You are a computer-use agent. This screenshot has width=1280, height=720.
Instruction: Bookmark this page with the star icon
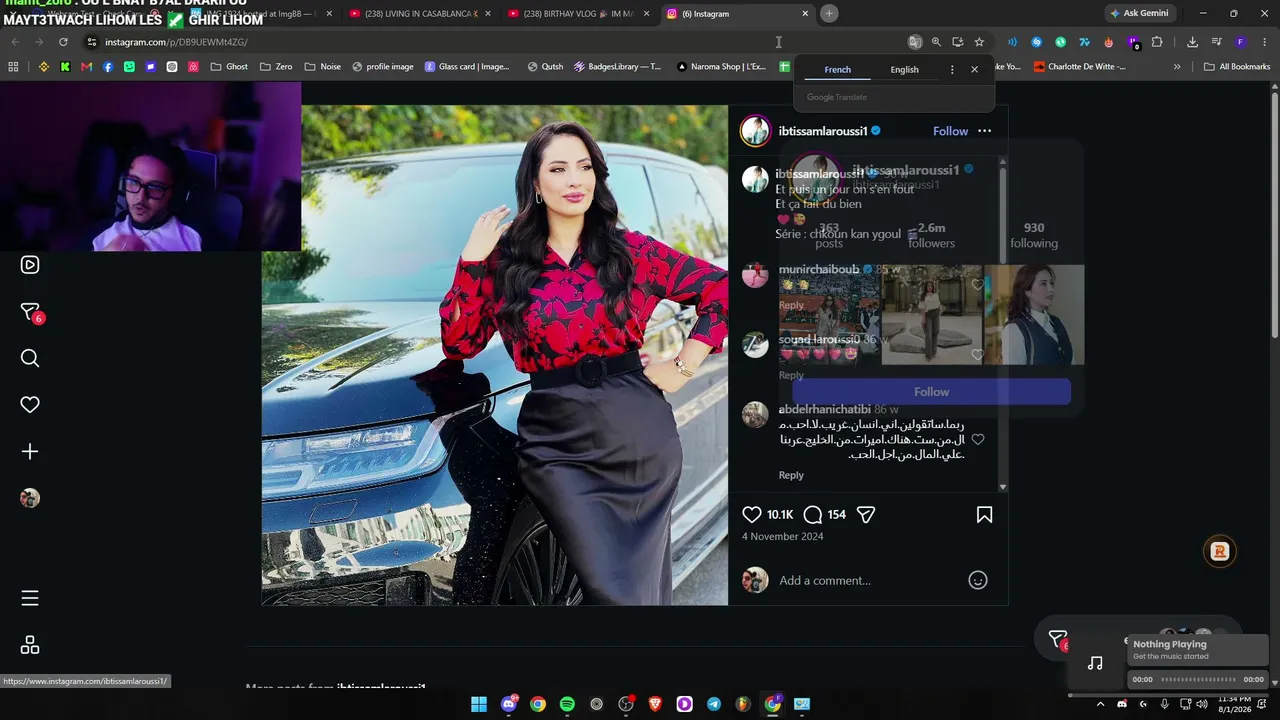coord(979,42)
